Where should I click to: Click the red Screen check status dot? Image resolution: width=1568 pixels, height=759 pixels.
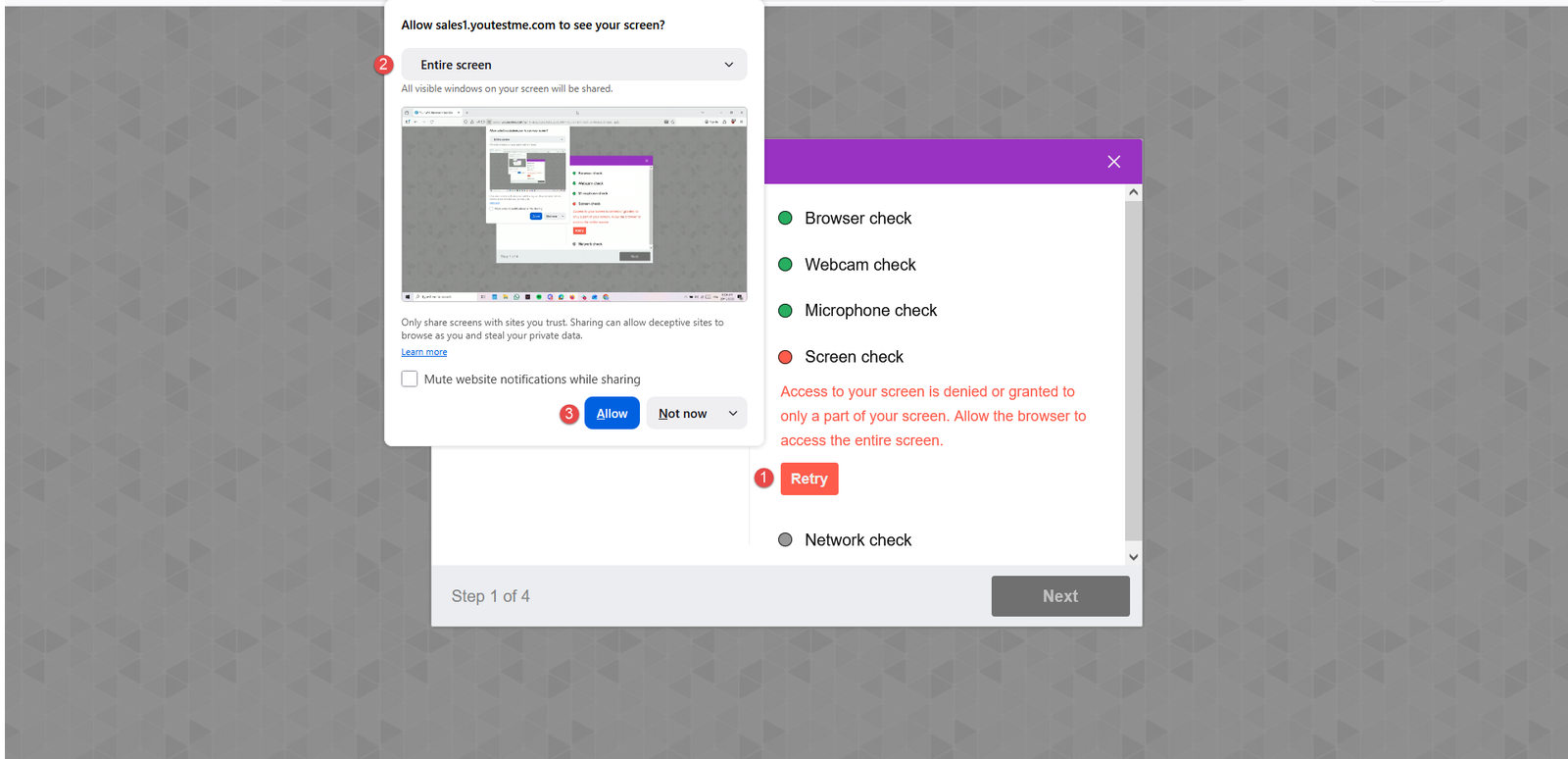tap(785, 357)
